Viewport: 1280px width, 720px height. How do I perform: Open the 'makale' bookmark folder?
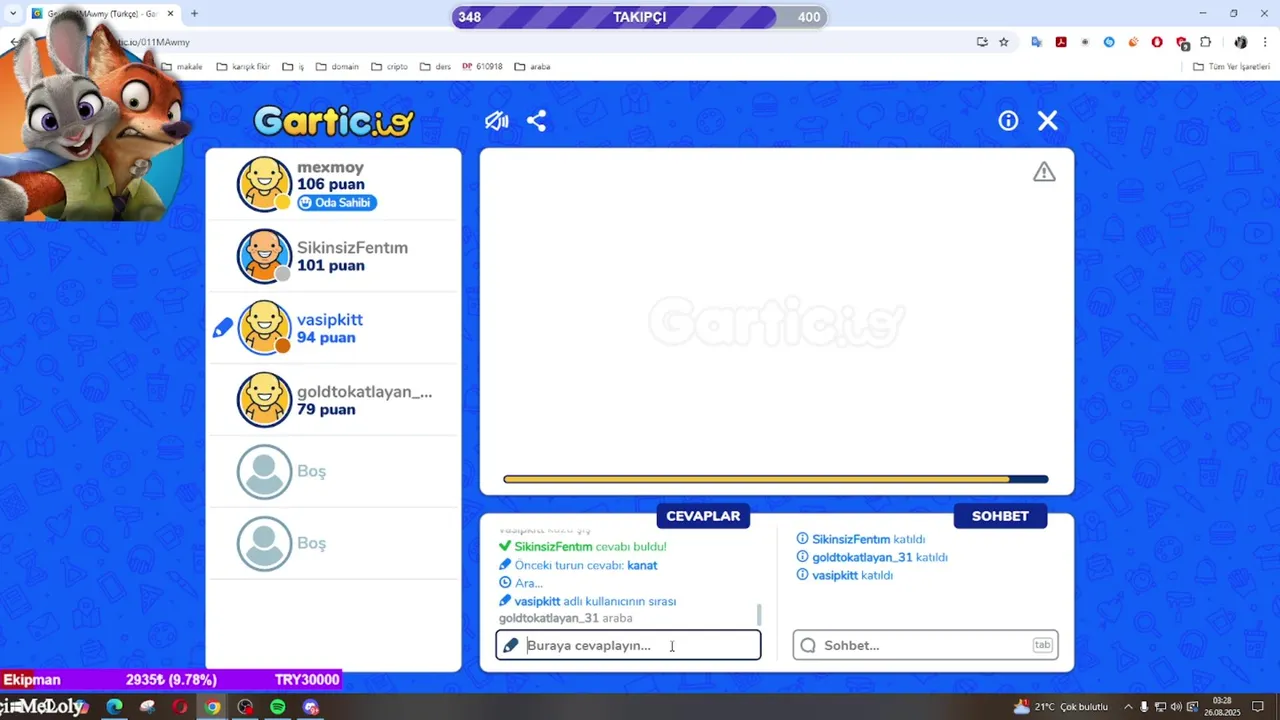pos(182,67)
